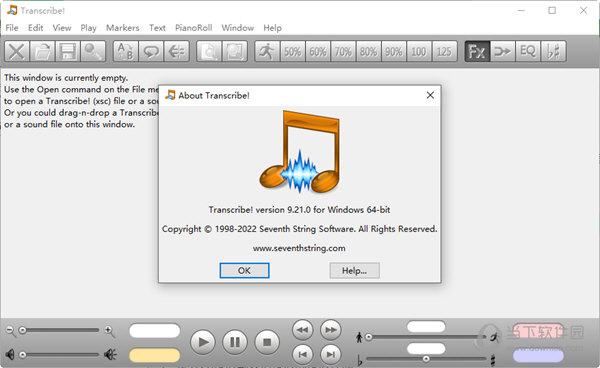Open the Text menu
Image resolution: width=600 pixels, height=368 pixels.
tap(157, 28)
